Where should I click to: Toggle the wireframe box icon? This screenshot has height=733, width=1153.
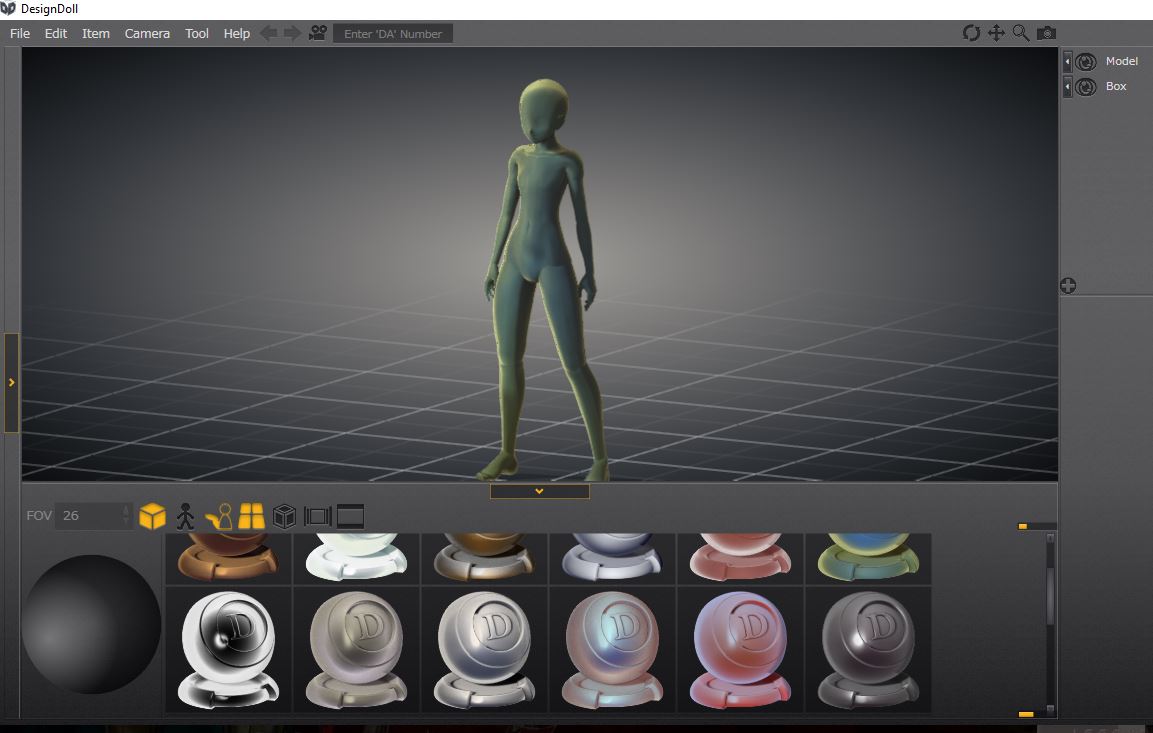click(284, 516)
